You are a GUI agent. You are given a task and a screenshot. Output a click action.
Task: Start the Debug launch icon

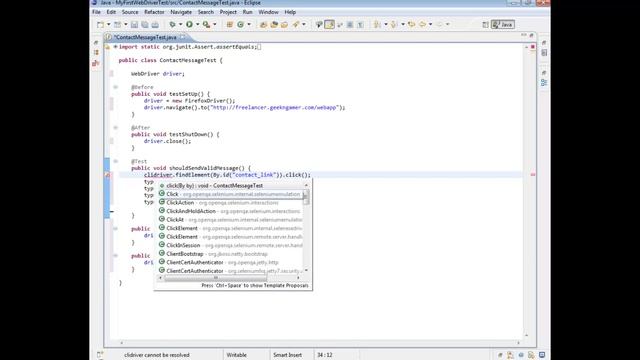[172, 24]
